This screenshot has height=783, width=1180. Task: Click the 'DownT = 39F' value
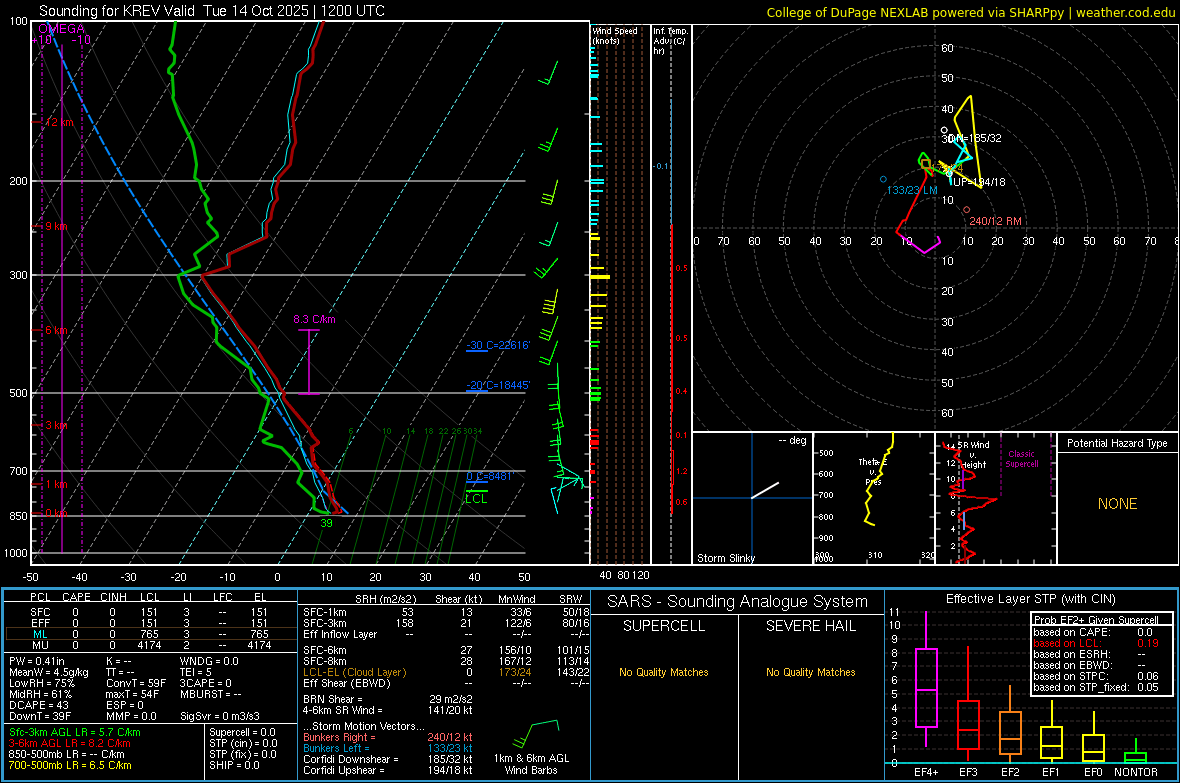(39, 716)
